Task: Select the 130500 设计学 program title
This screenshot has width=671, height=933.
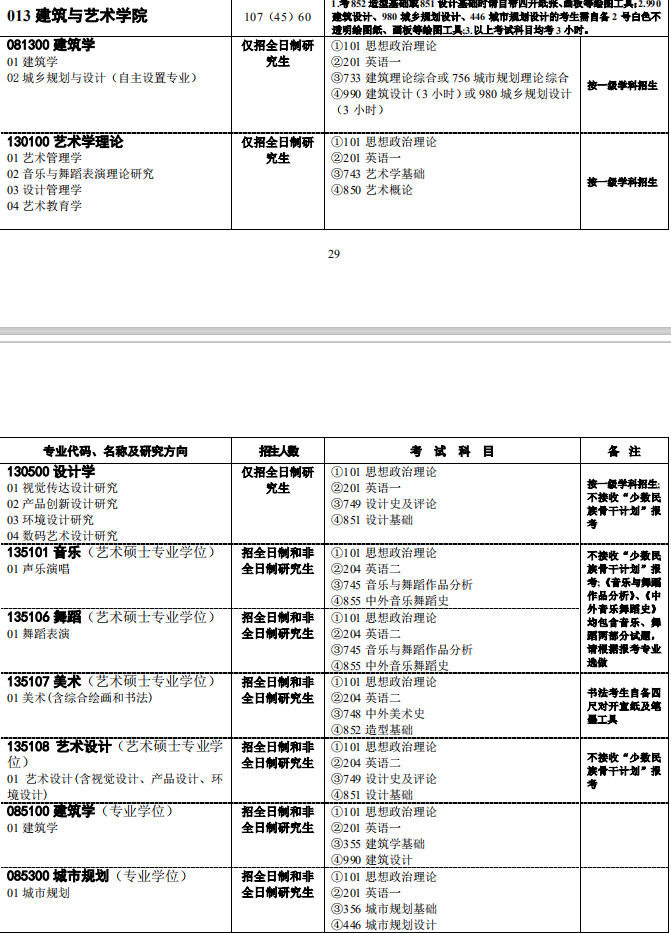Action: 51,471
